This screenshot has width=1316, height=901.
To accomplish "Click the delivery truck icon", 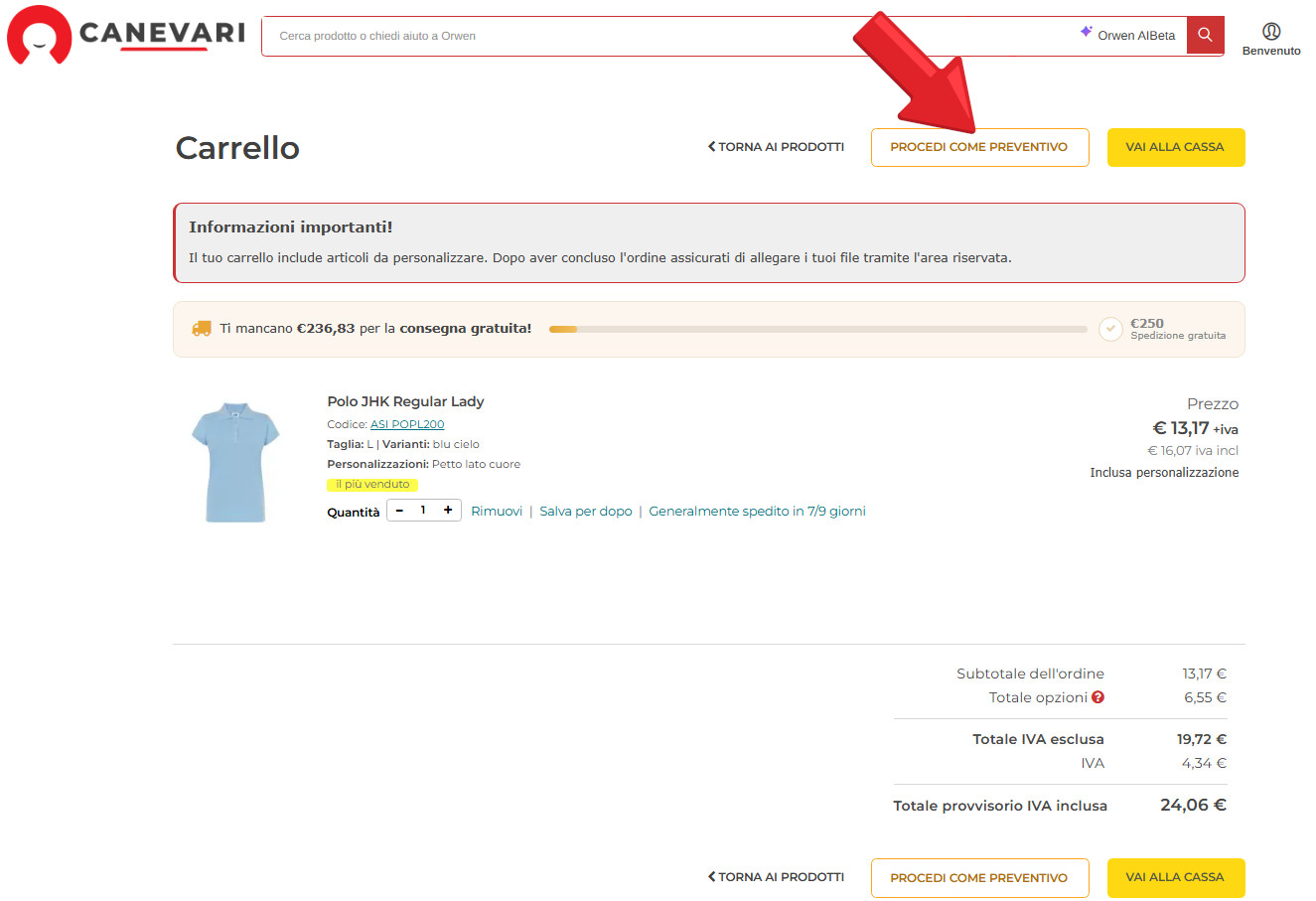I will (x=202, y=328).
